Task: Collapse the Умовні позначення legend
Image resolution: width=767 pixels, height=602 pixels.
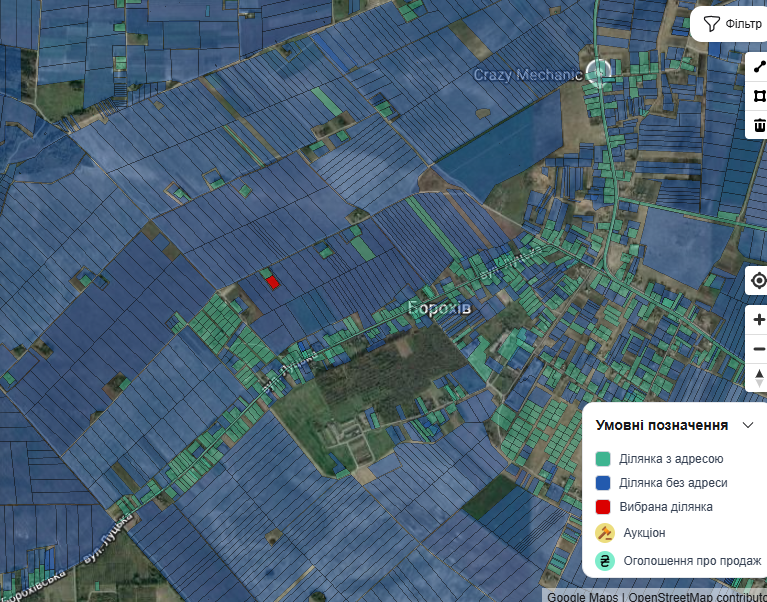Action: (x=747, y=425)
